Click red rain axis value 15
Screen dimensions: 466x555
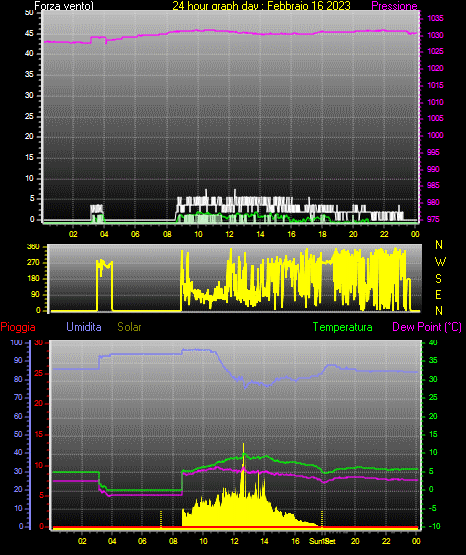point(39,434)
